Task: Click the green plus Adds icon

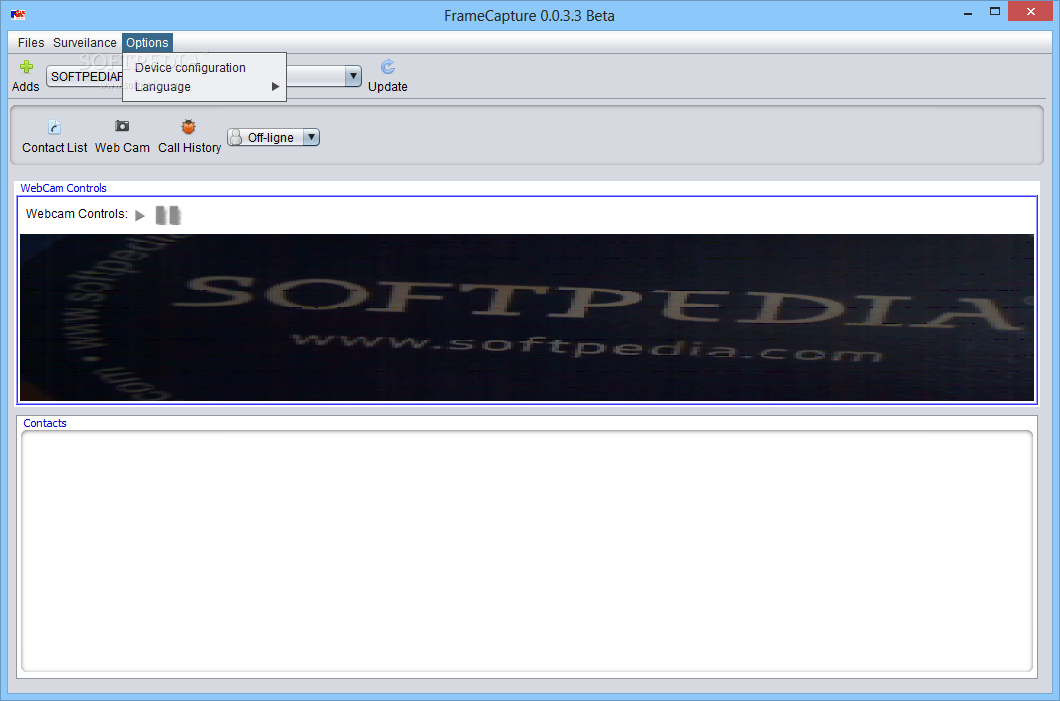Action: pos(26,66)
